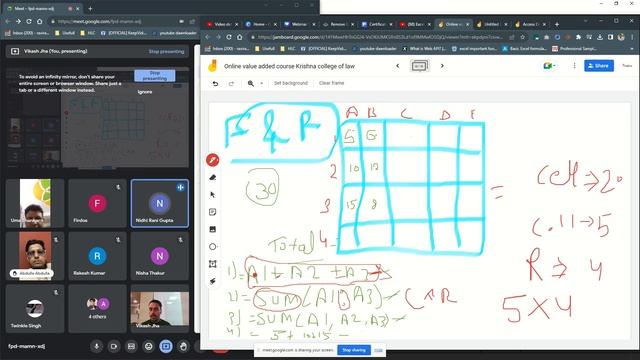Select the Pen tool in Jamboard

pos(213,160)
